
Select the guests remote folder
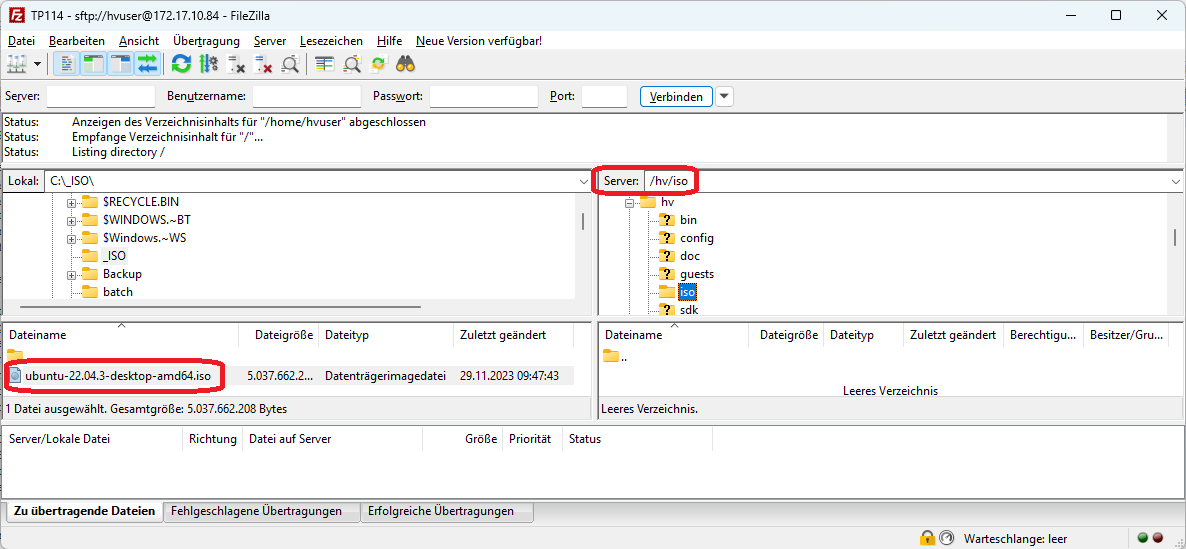697,274
